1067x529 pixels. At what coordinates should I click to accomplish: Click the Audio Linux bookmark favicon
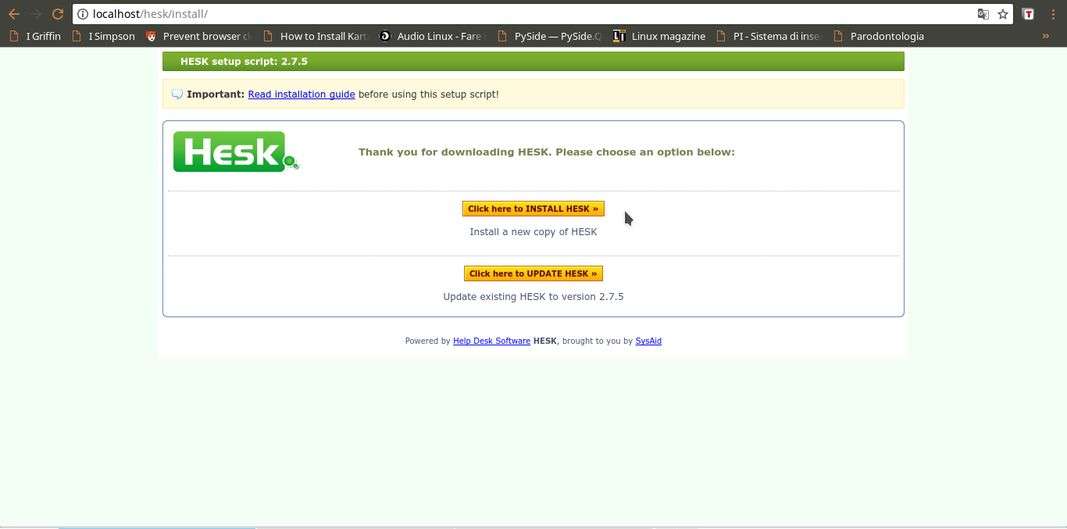[x=385, y=36]
